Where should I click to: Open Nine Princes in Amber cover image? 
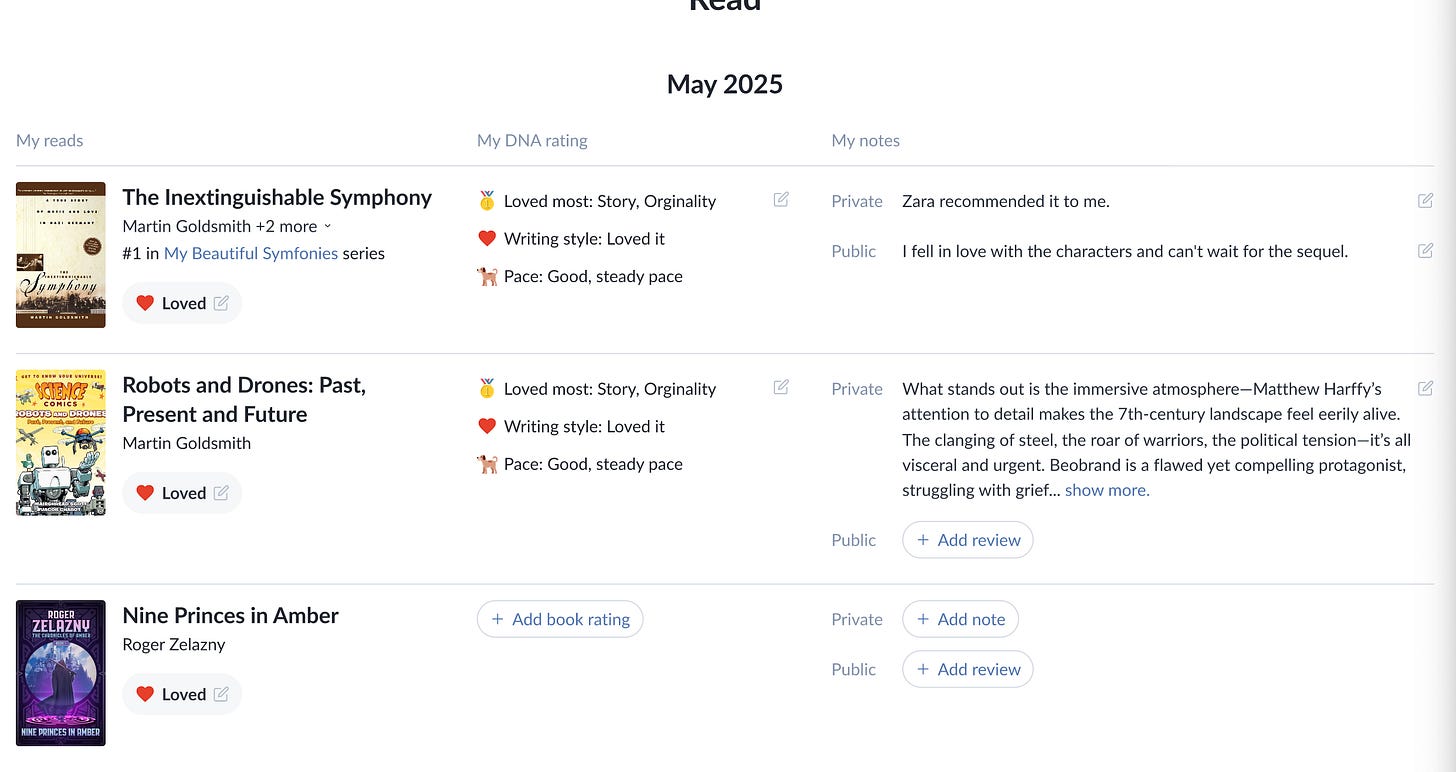(x=61, y=673)
